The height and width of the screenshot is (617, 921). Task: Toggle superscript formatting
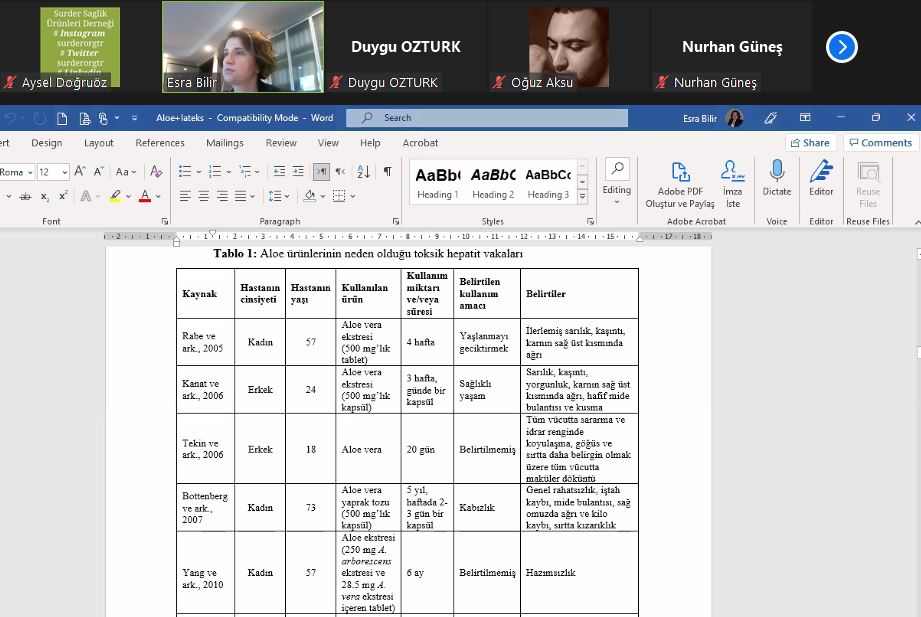(x=63, y=196)
